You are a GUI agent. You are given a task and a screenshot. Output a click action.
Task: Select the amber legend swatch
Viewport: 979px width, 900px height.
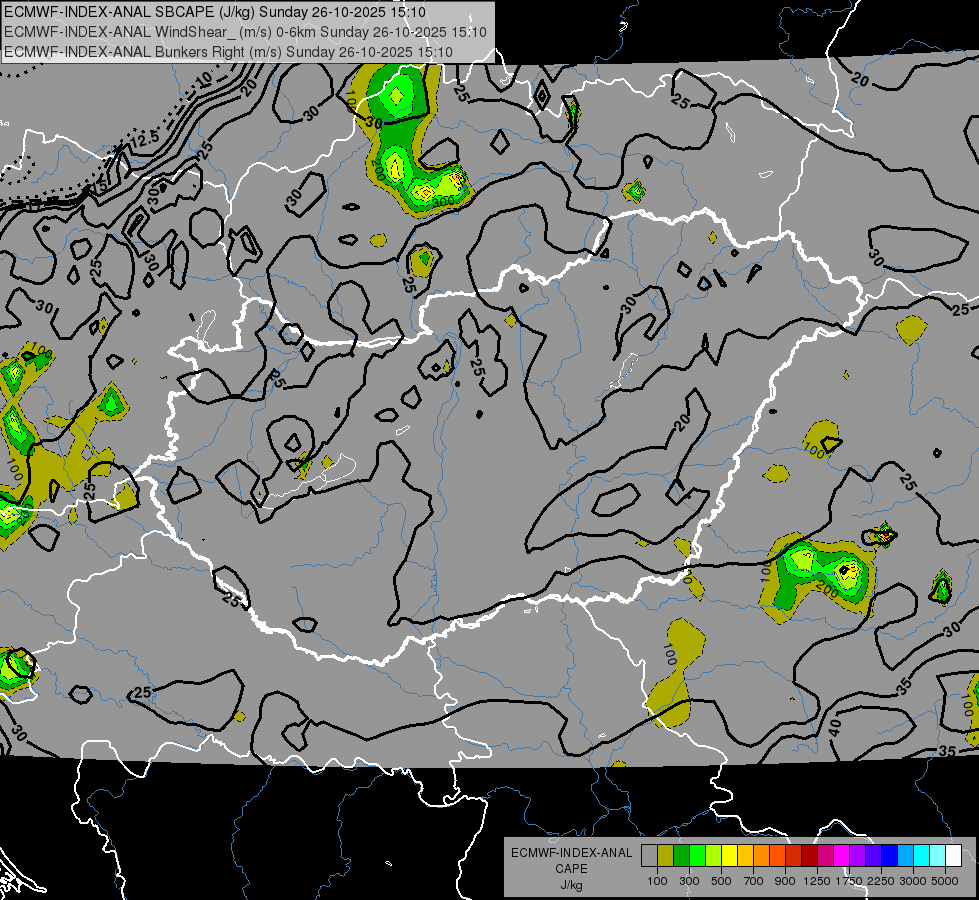tap(745, 855)
